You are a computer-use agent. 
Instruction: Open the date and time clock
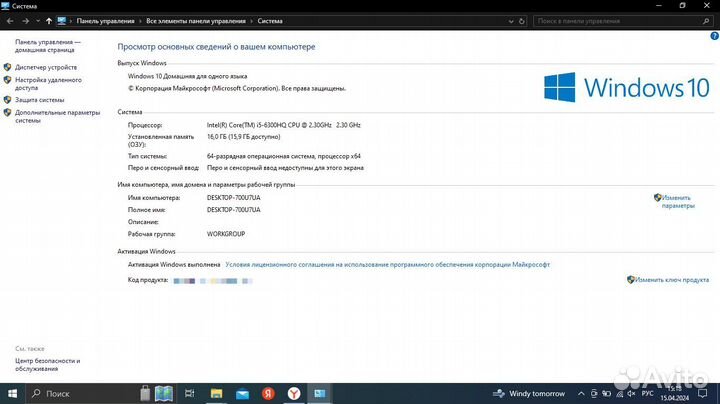[675, 393]
